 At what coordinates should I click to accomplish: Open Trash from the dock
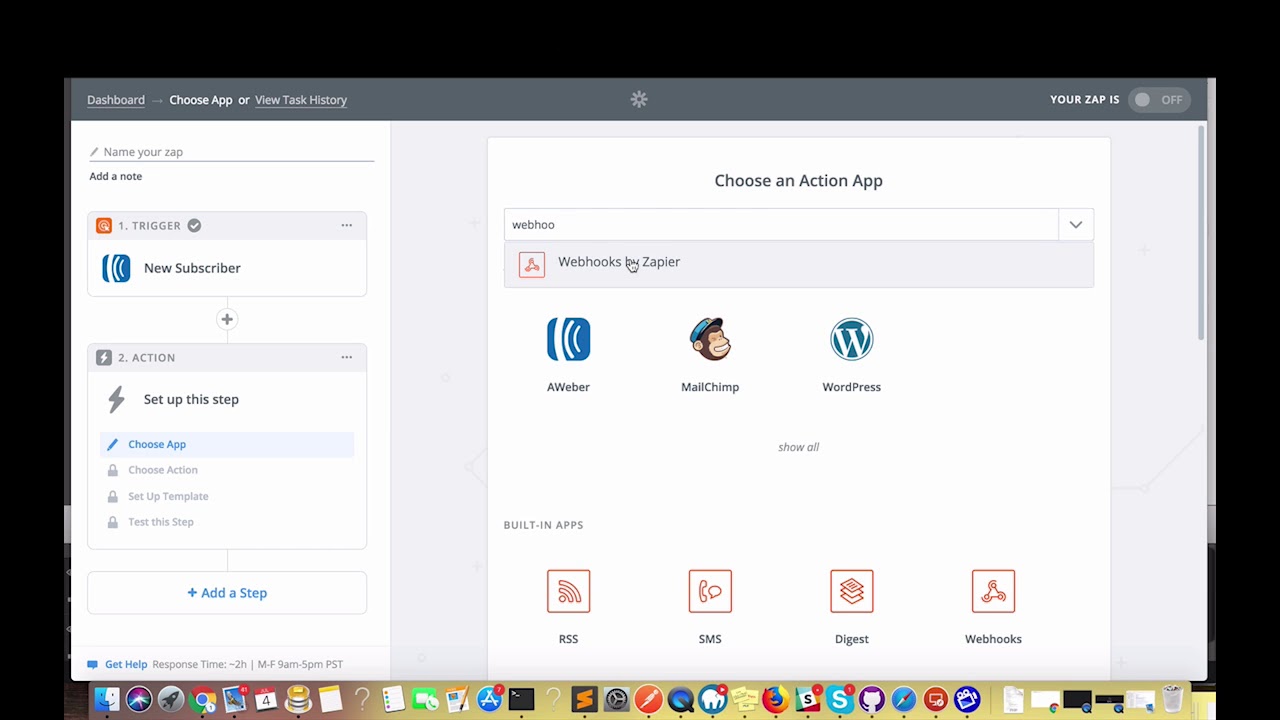click(1172, 700)
